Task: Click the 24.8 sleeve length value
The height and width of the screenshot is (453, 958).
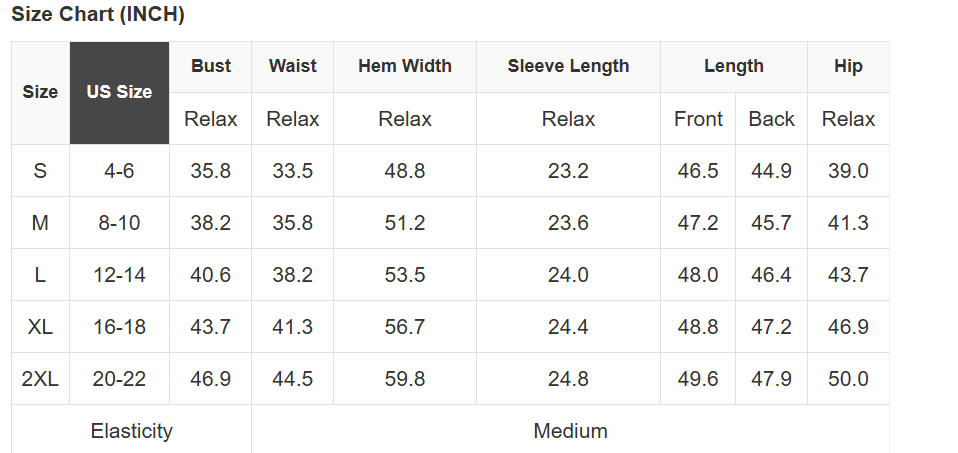Action: (x=568, y=379)
